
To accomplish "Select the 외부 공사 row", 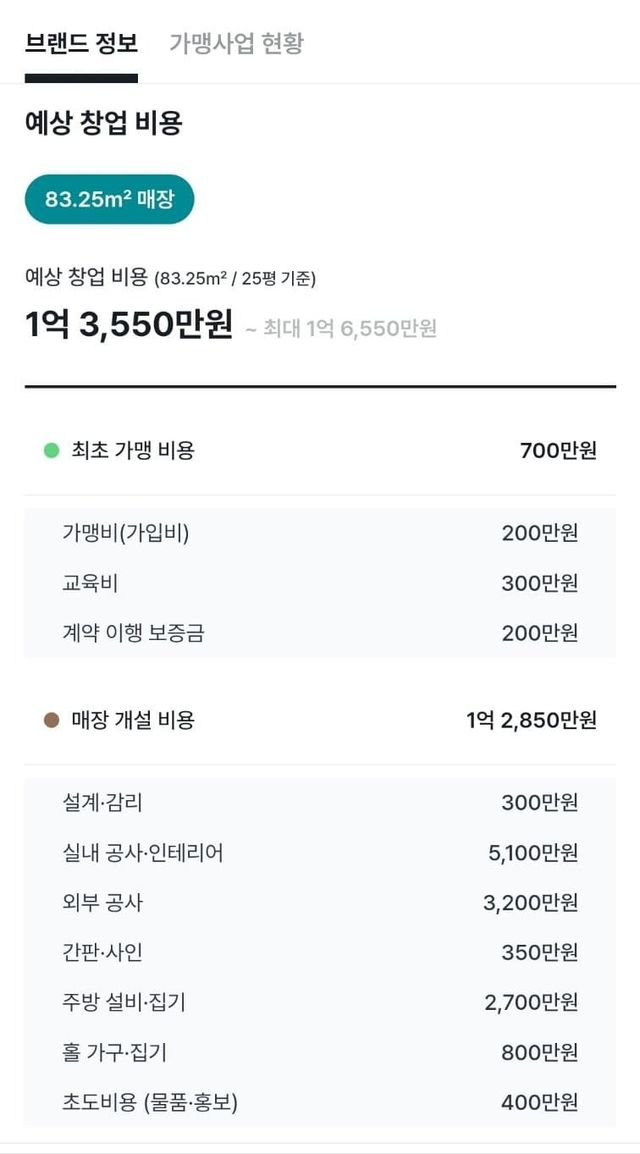I will point(320,903).
